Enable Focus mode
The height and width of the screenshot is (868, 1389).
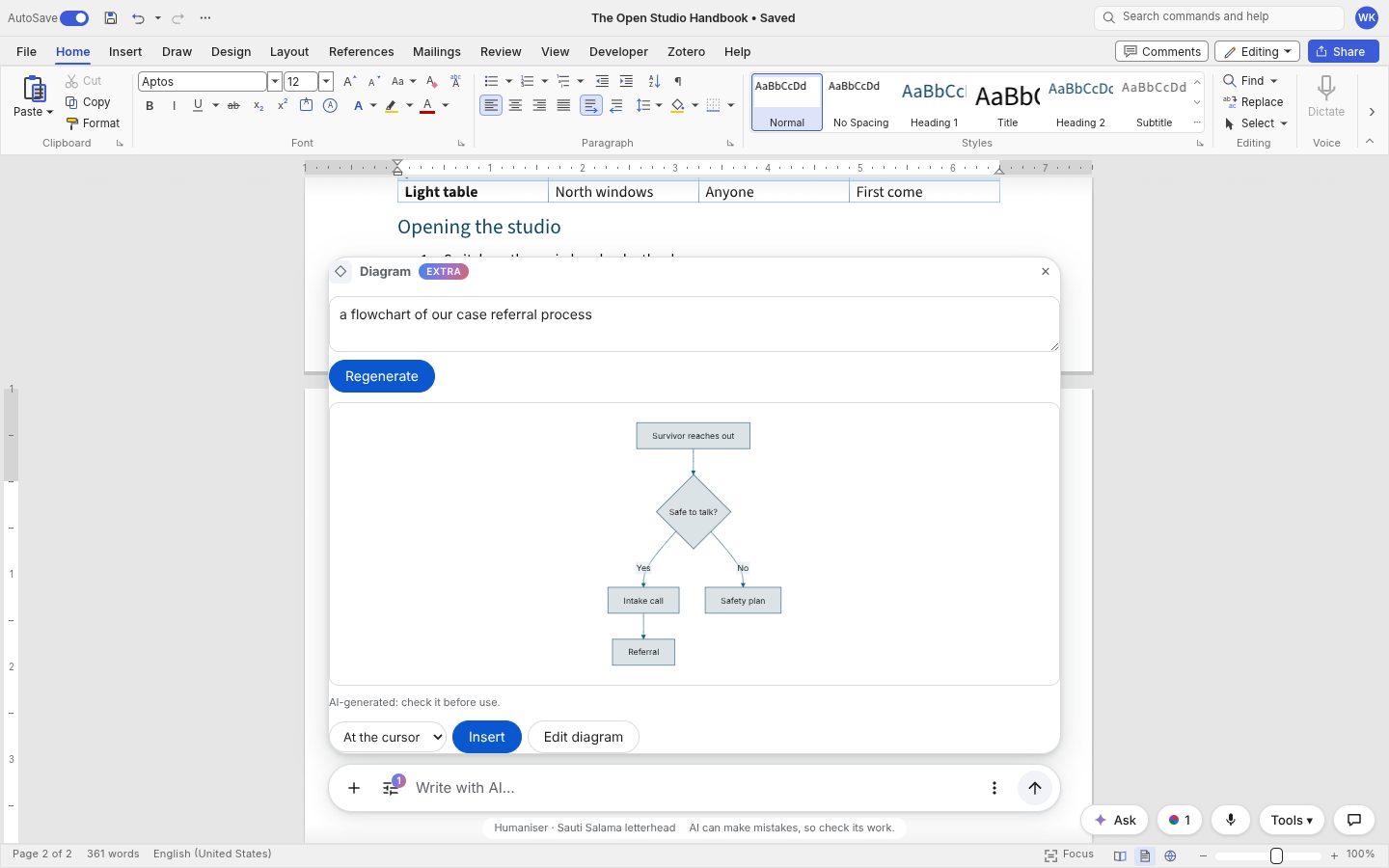pos(1069,854)
